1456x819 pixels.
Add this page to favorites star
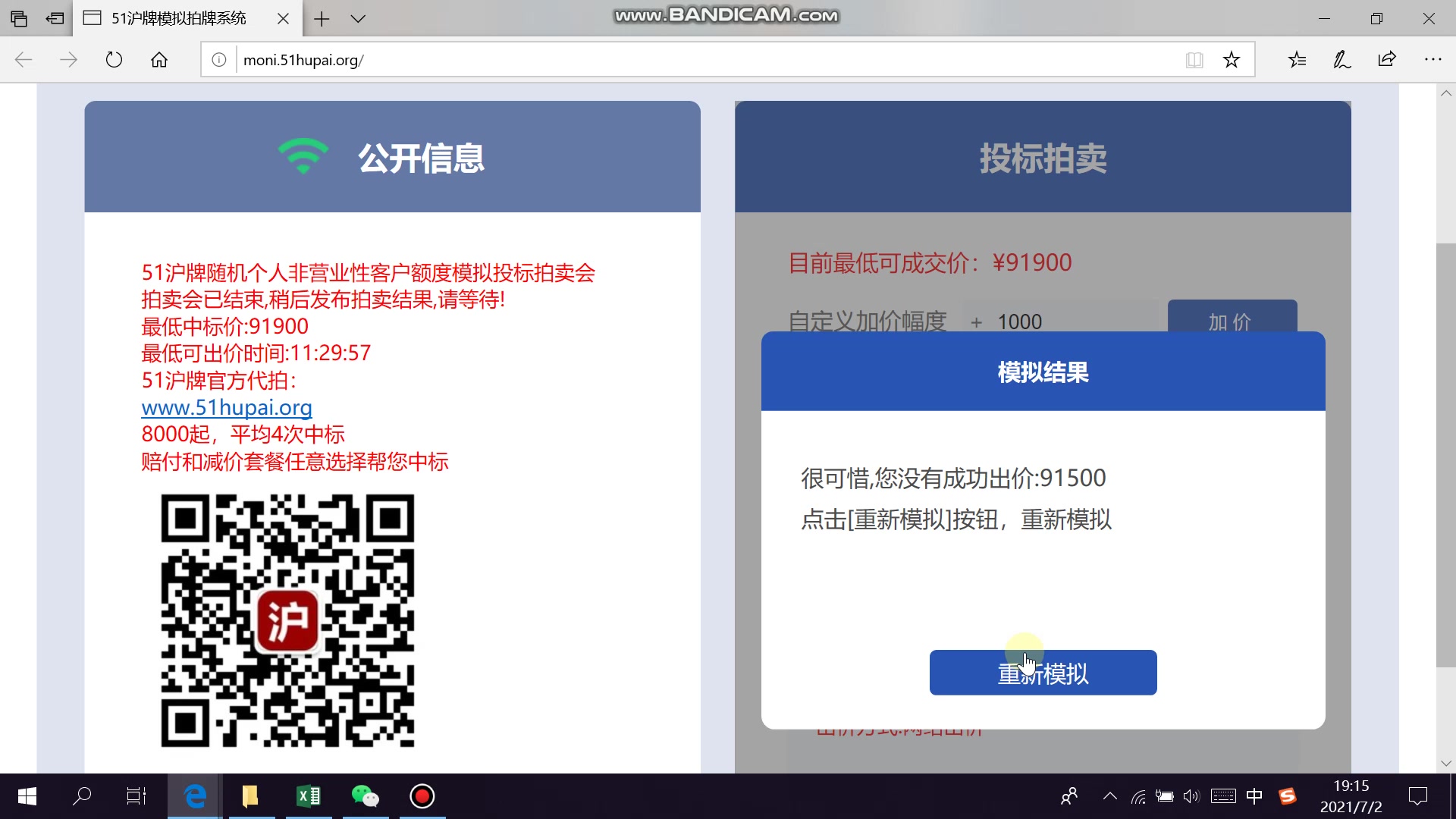(1232, 60)
